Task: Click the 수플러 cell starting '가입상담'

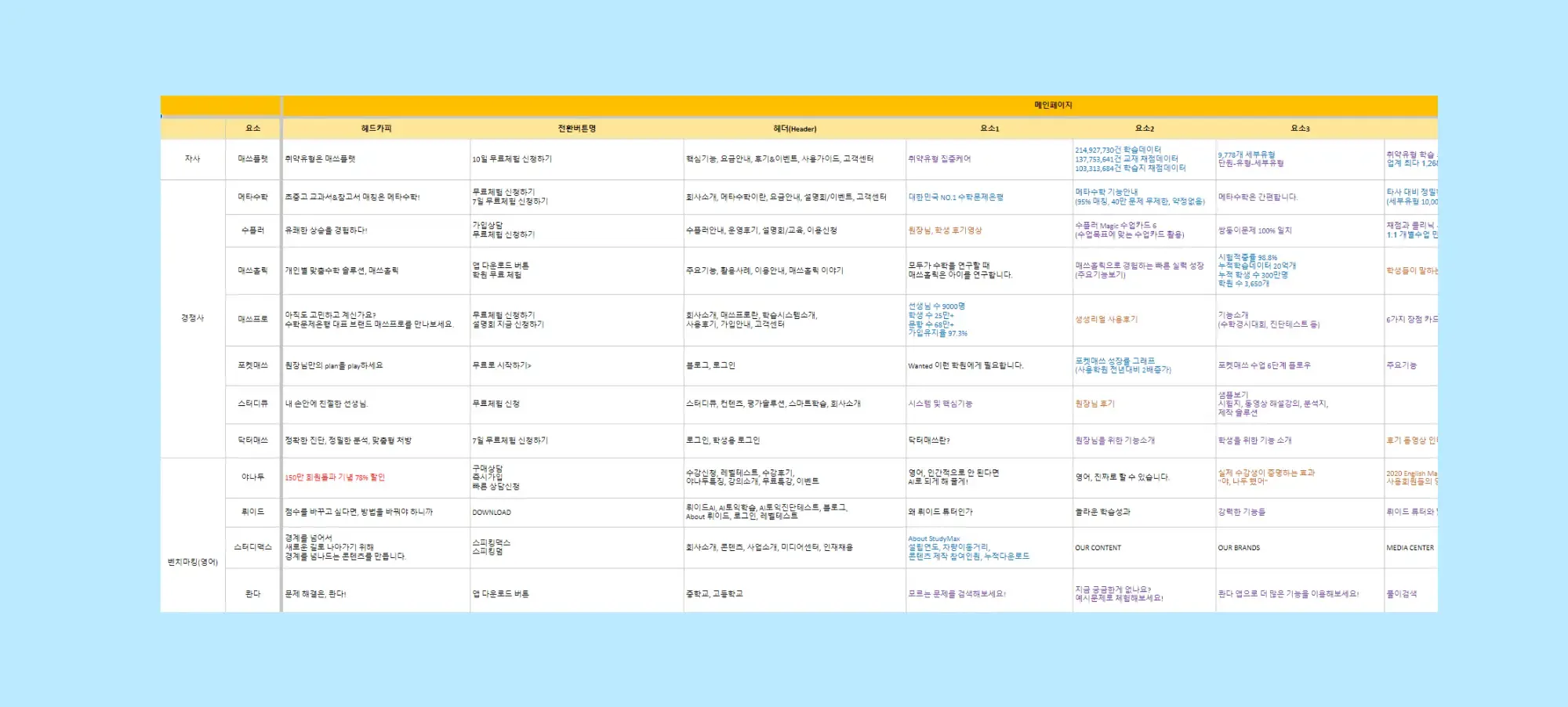Action: click(577, 230)
